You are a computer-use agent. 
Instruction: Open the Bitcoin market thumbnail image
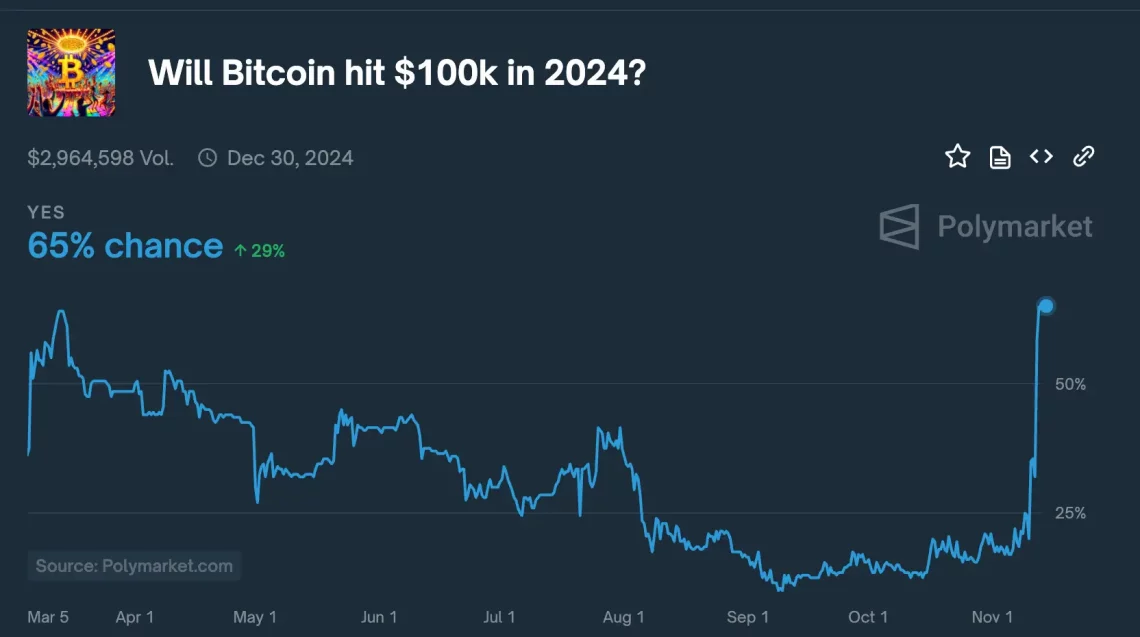tap(71, 72)
